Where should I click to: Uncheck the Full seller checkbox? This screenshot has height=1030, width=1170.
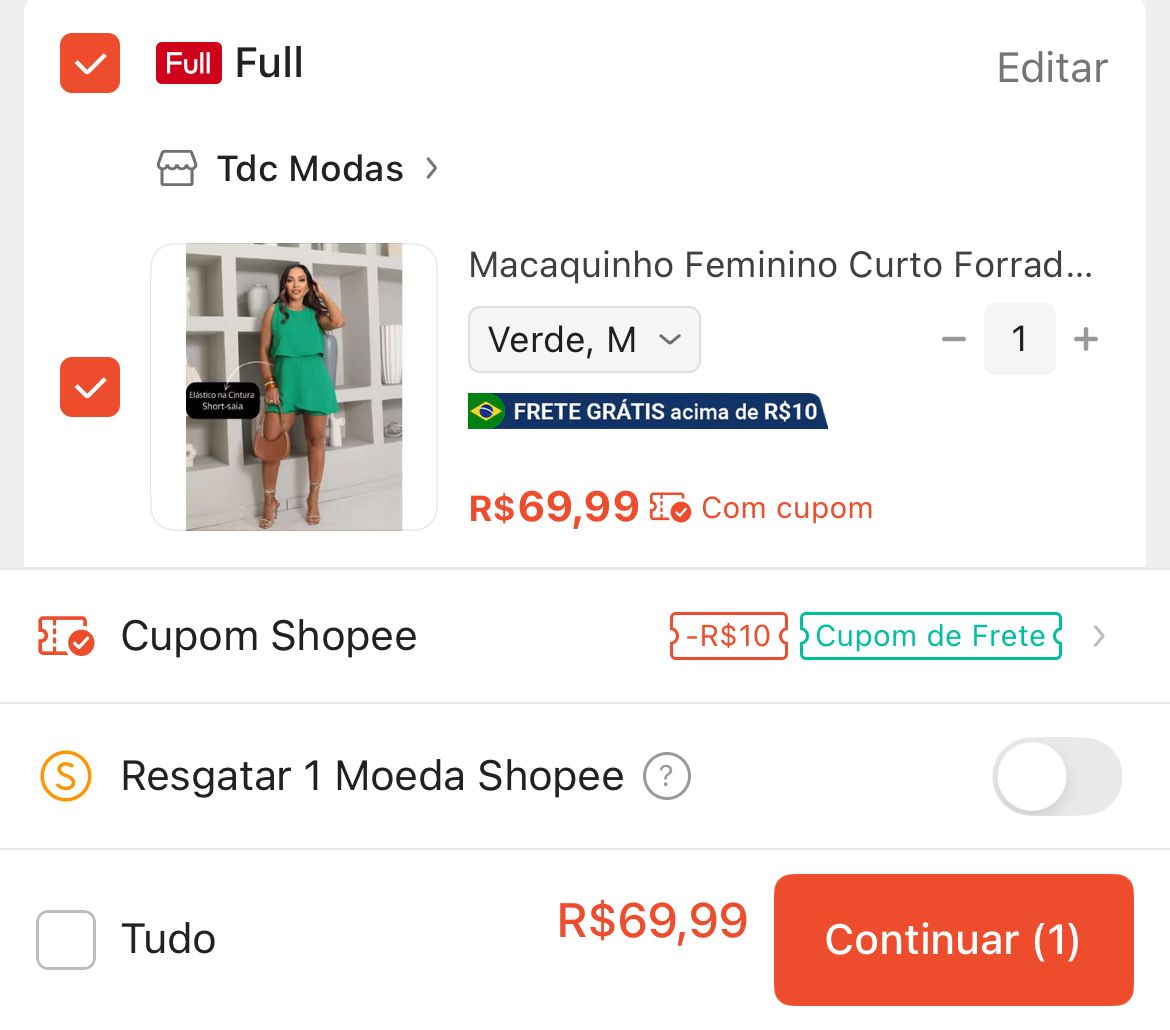89,62
